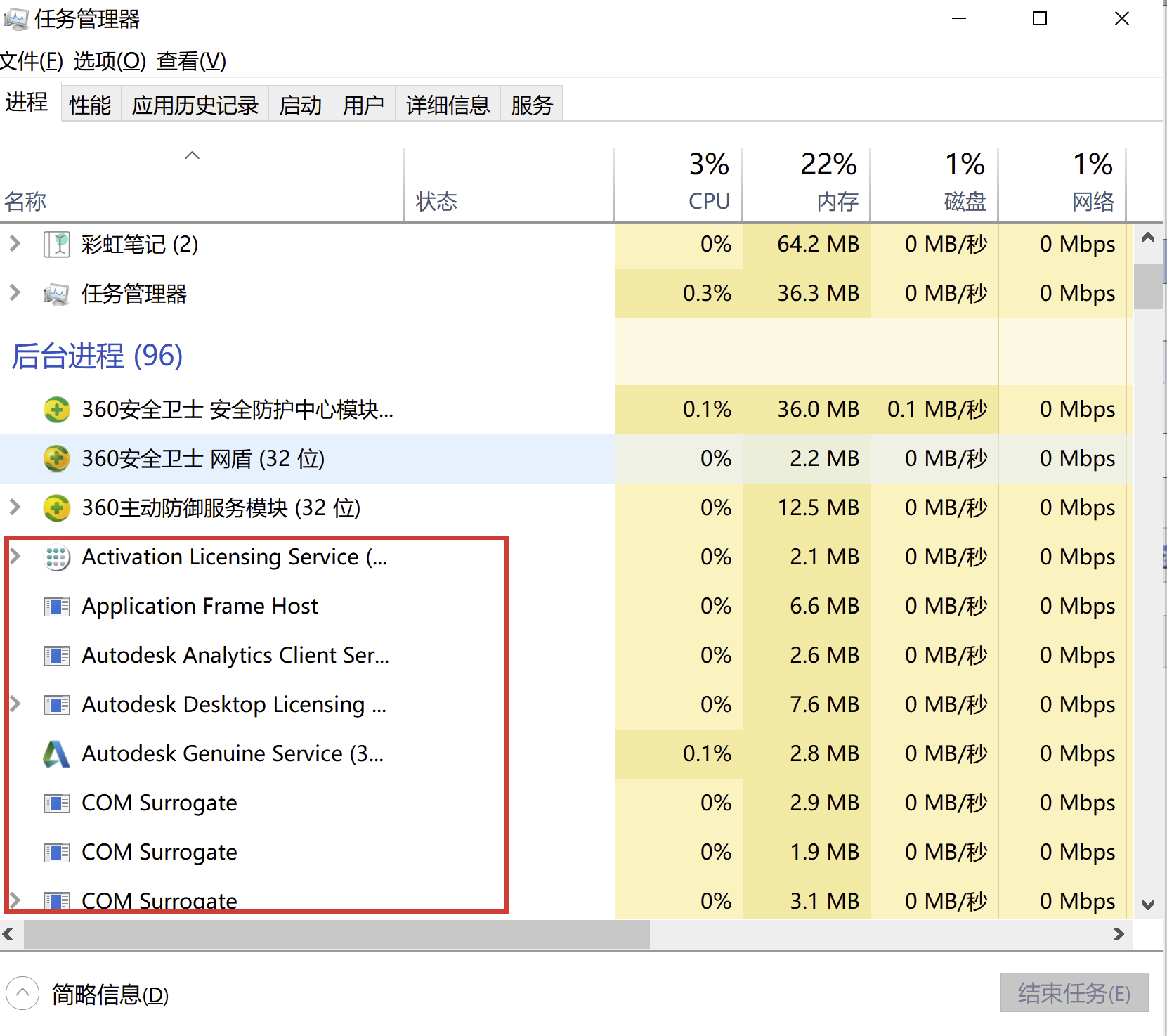This screenshot has width=1167, height=1036.
Task: Click the horizontal scrollbar thumb
Action: click(x=337, y=934)
